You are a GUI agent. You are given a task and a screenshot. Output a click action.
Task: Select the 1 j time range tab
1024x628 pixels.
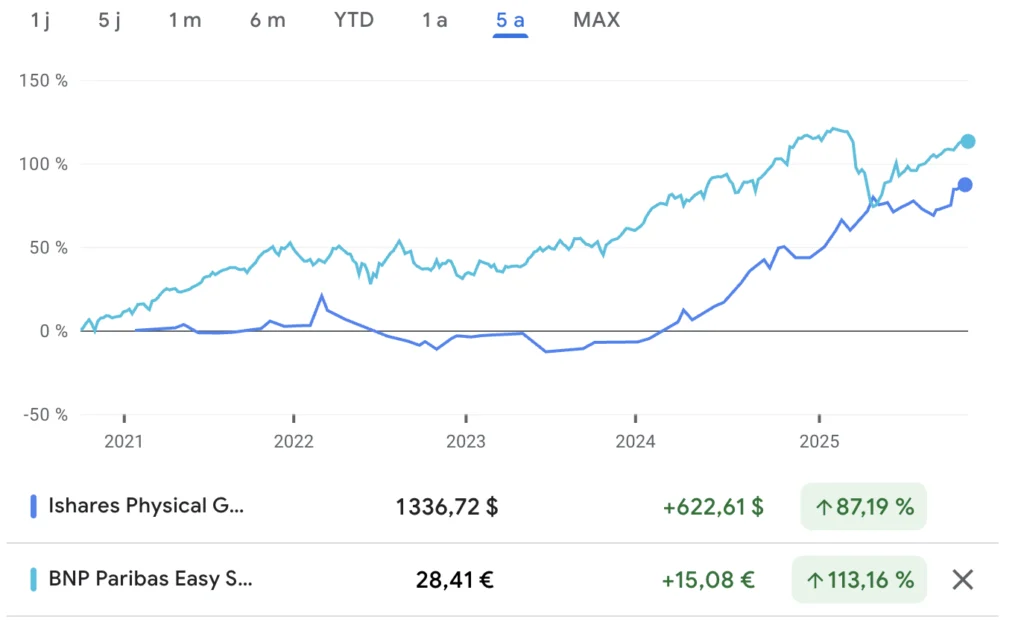click(x=40, y=20)
